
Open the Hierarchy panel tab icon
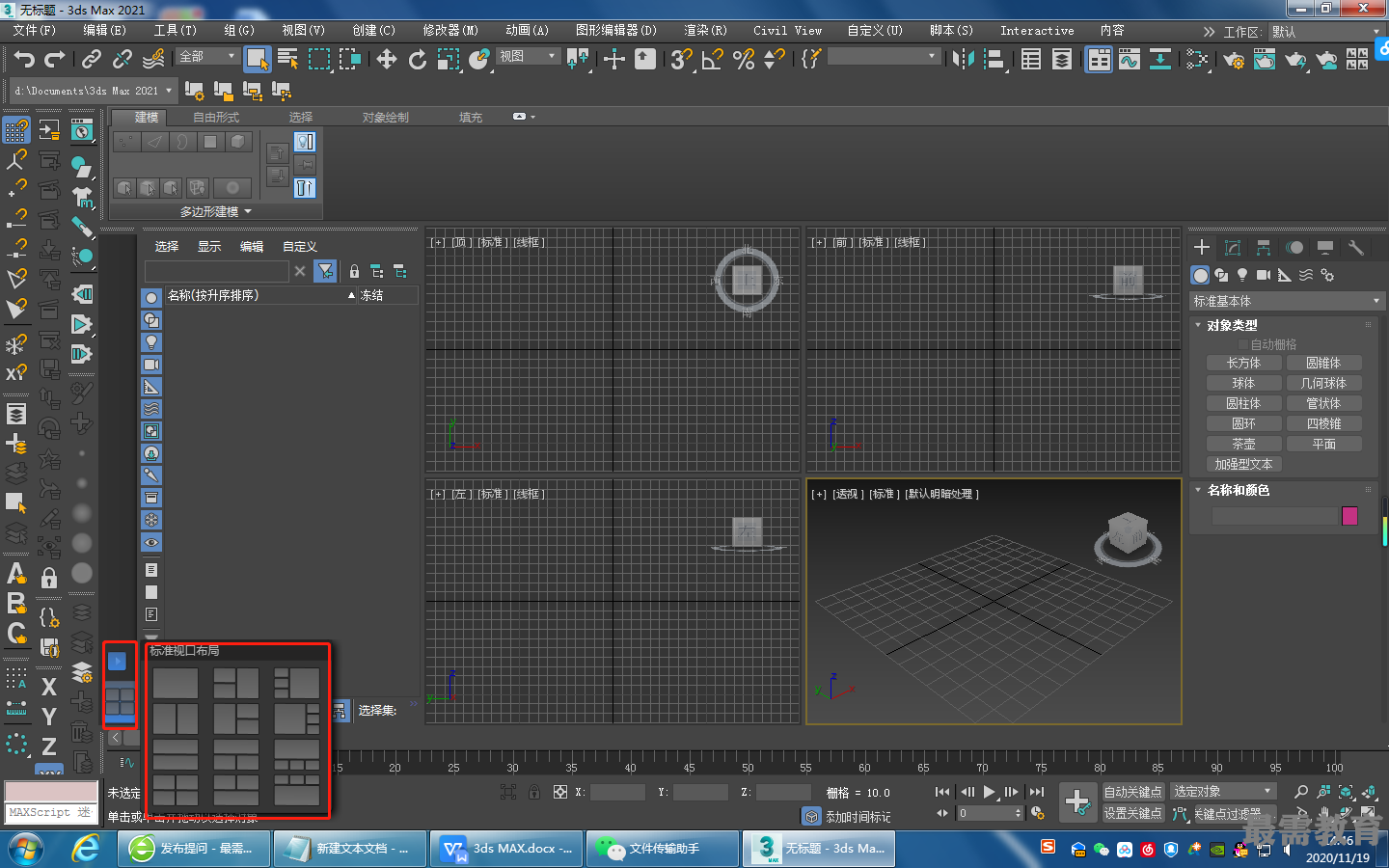(1264, 248)
